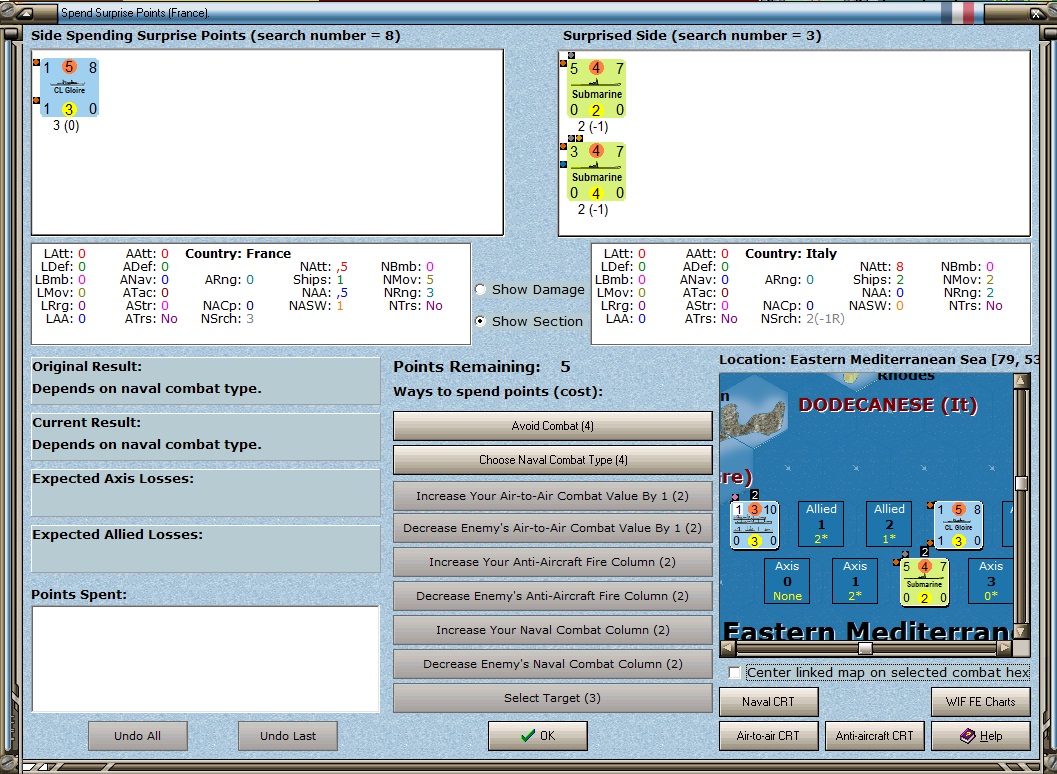Click the map scroll down arrow

click(x=1021, y=631)
